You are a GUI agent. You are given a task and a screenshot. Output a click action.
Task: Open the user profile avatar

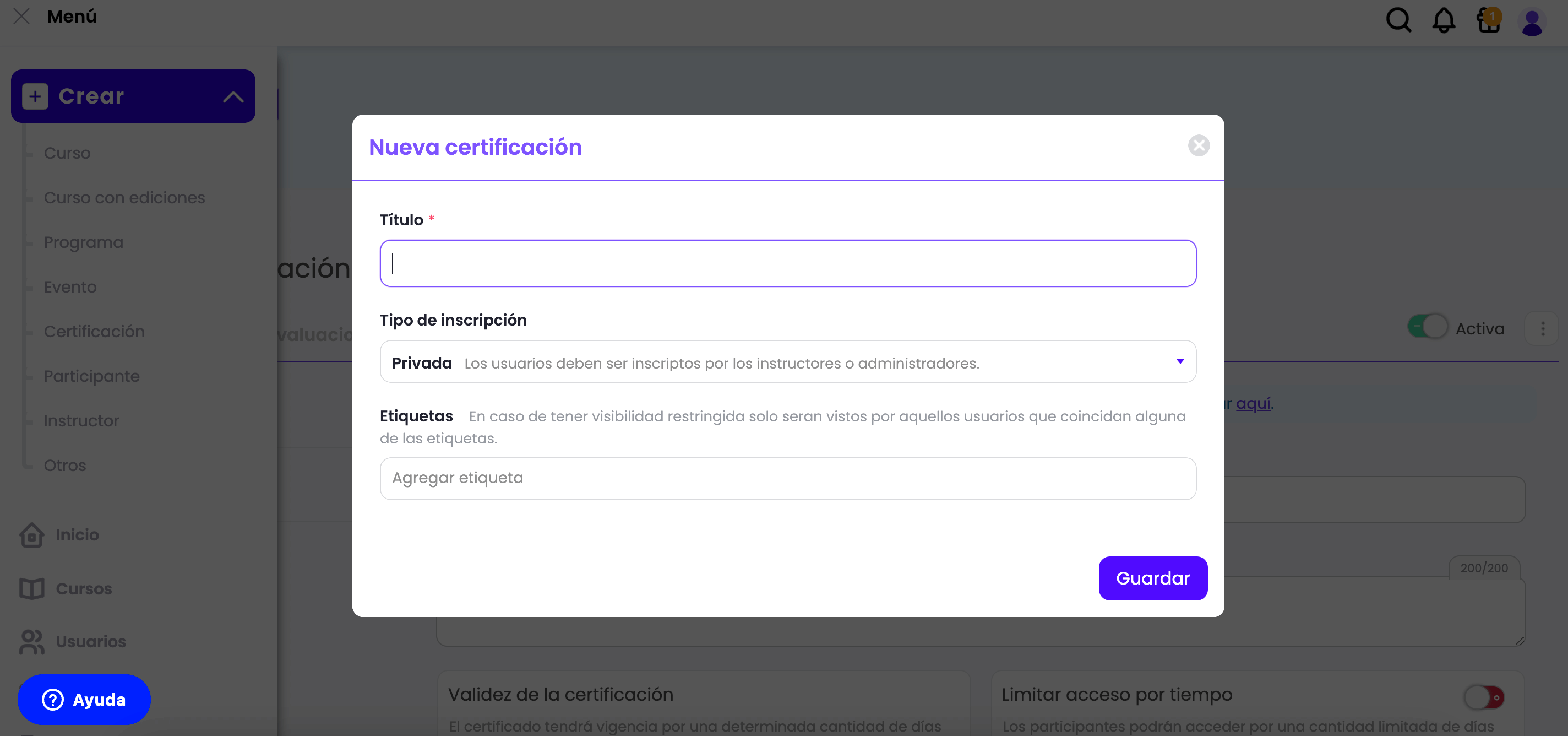click(x=1533, y=23)
